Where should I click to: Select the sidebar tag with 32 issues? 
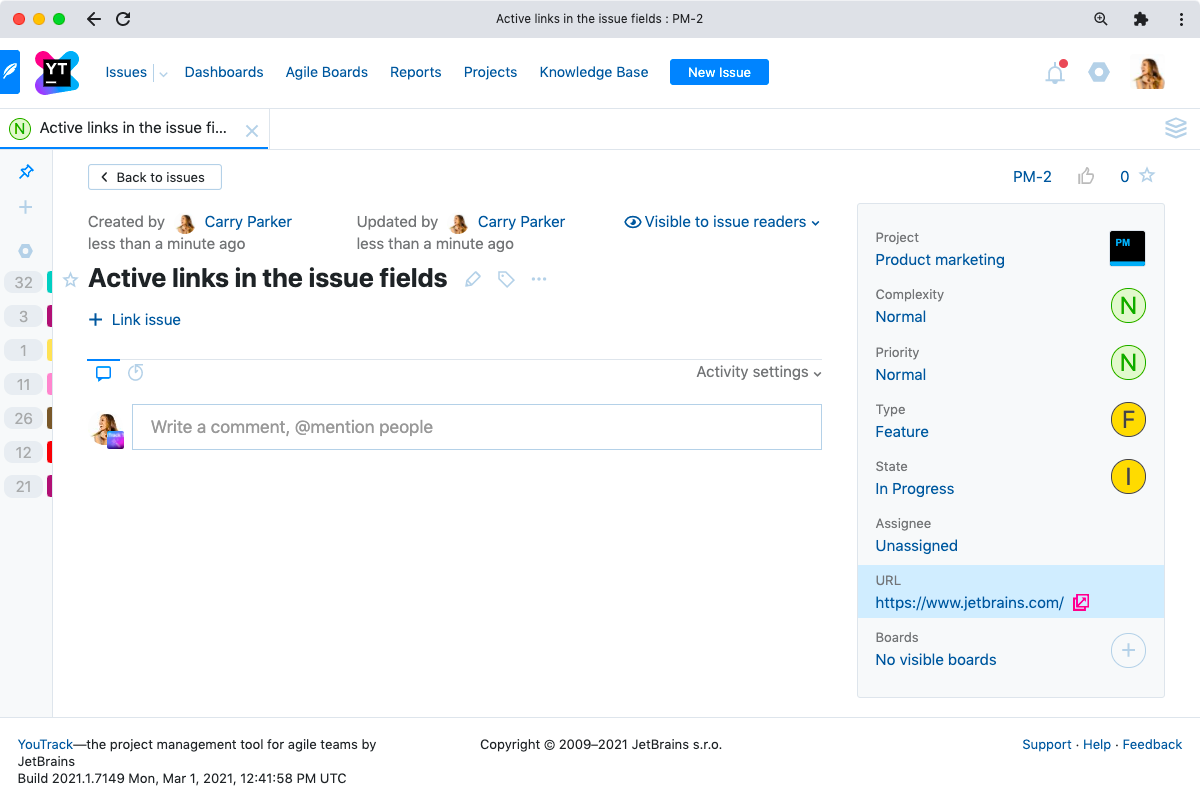click(28, 283)
